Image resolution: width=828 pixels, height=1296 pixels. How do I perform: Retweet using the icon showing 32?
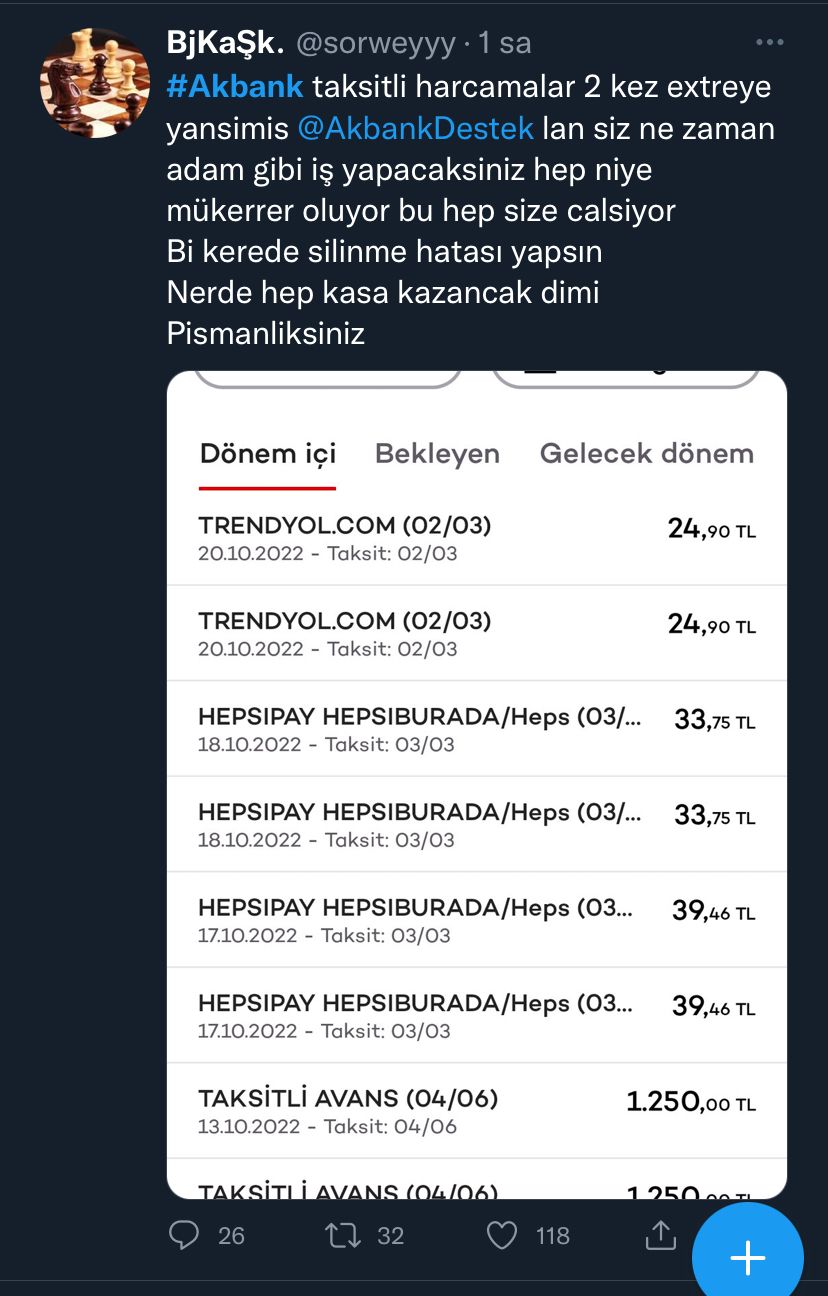[344, 1236]
